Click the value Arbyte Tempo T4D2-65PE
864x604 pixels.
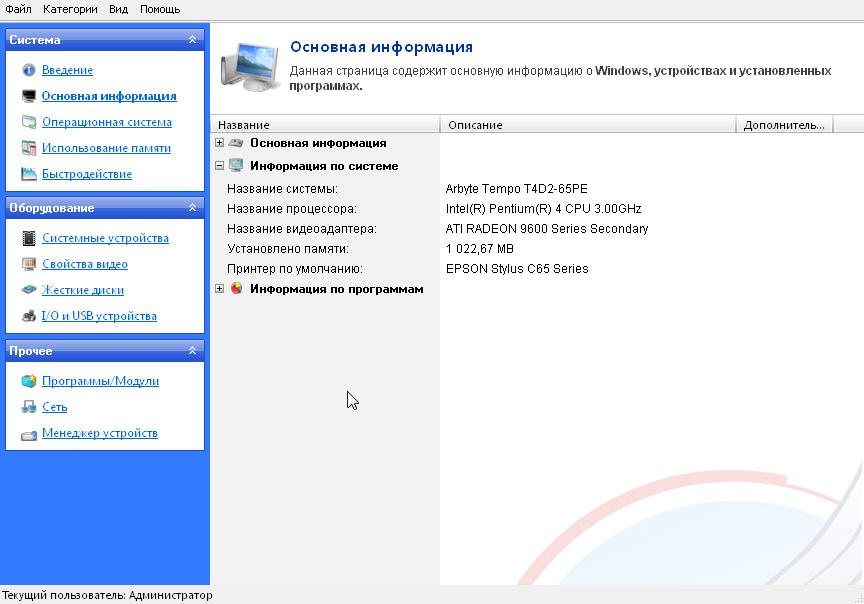coord(516,188)
